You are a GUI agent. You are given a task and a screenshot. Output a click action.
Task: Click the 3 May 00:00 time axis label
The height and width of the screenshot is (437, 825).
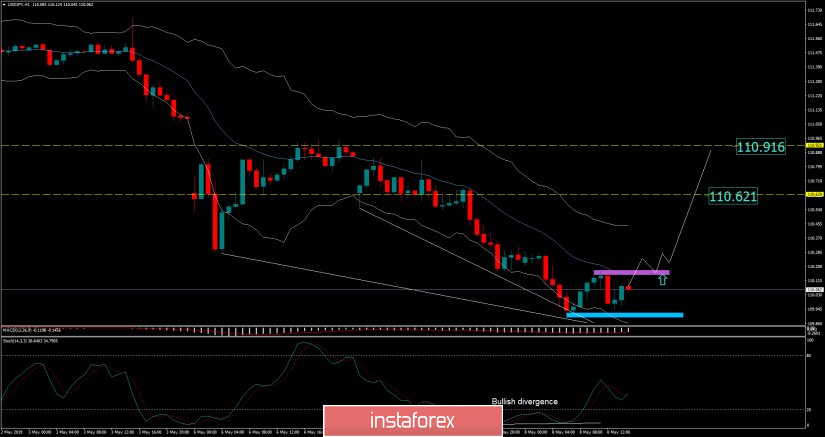(x=41, y=432)
